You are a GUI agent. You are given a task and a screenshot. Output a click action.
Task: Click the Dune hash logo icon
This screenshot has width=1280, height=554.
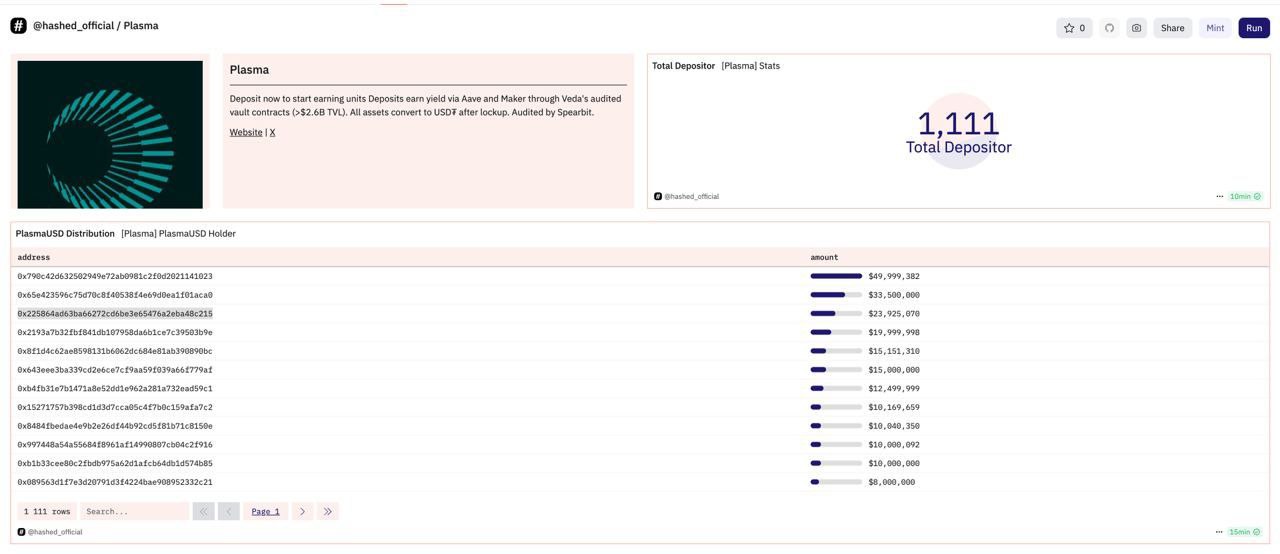19,26
